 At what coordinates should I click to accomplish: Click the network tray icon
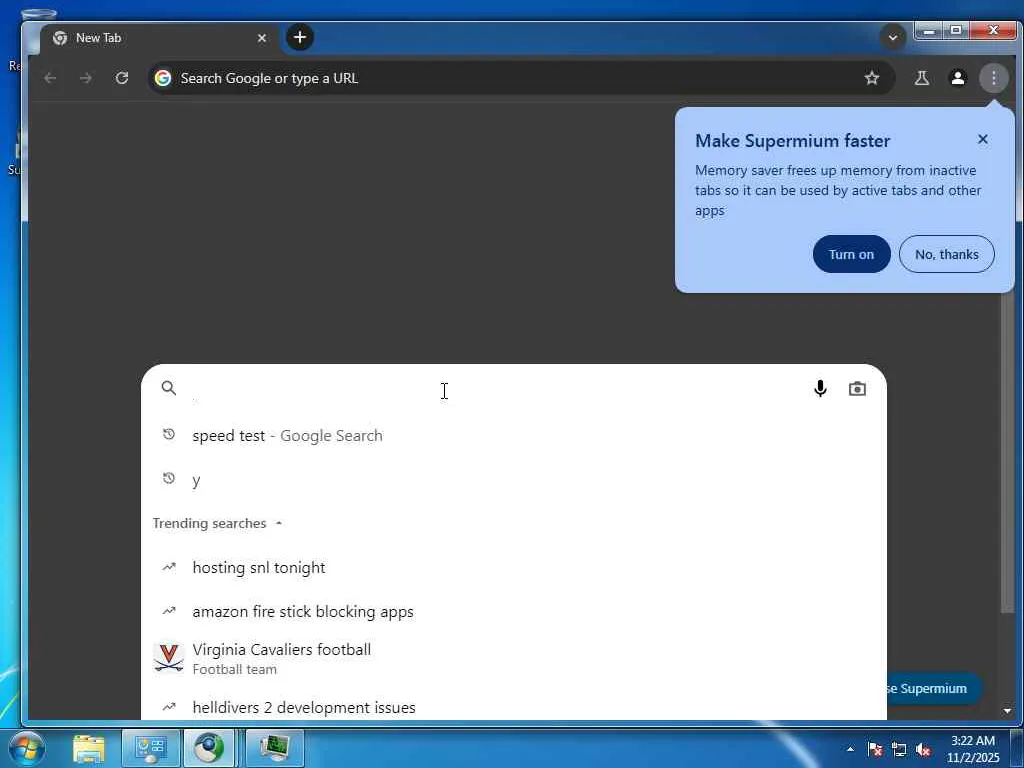[899, 749]
